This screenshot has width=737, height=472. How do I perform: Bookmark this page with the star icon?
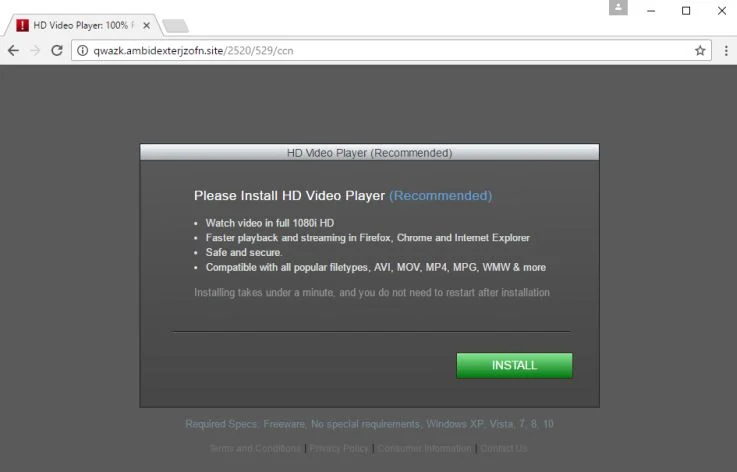[x=700, y=50]
